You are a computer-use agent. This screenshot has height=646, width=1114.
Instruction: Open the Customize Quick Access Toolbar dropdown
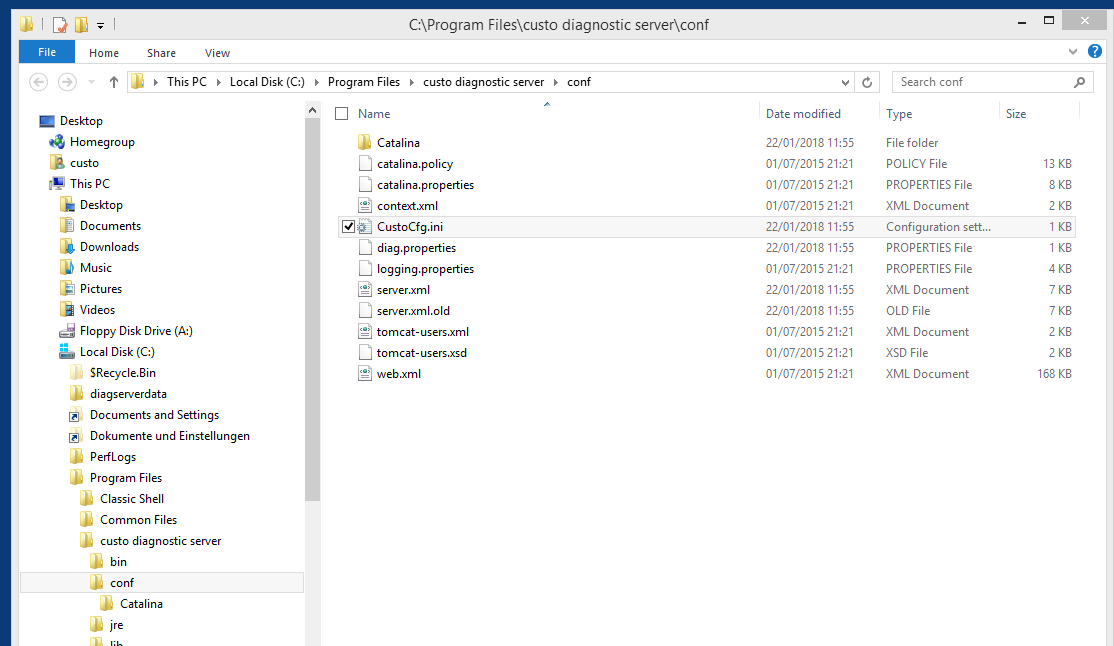pos(100,26)
